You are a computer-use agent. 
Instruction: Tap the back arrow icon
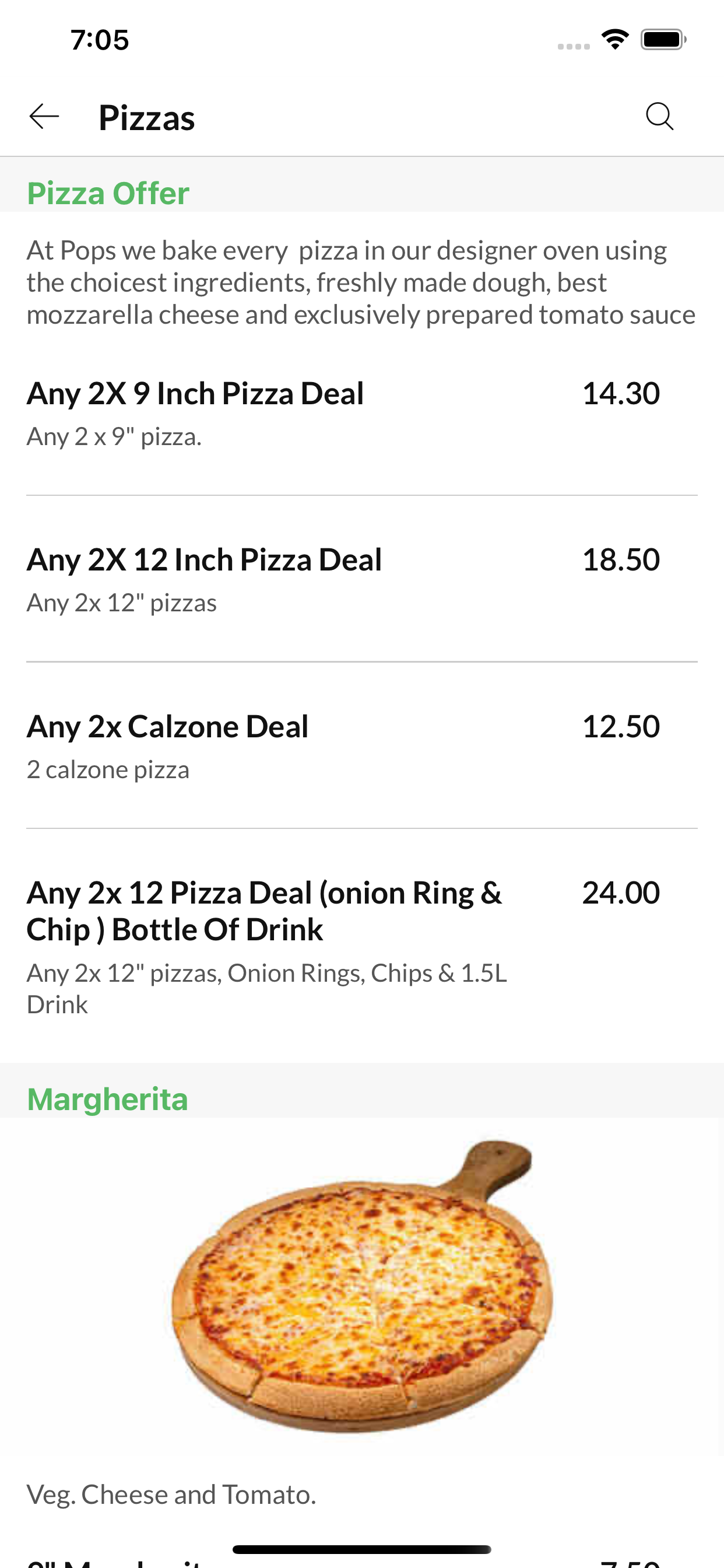[44, 116]
